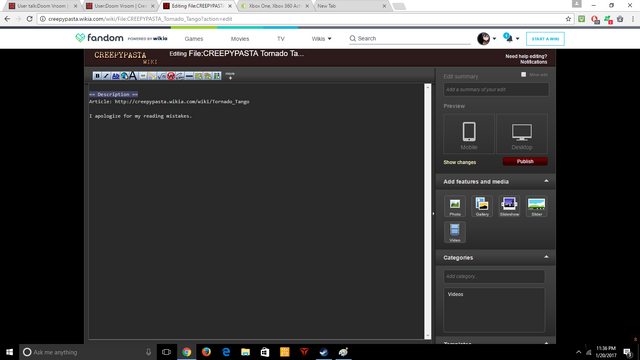Viewport: 640px width, 360px height.
Task: Add a Slider from features and media
Action: pos(536,206)
